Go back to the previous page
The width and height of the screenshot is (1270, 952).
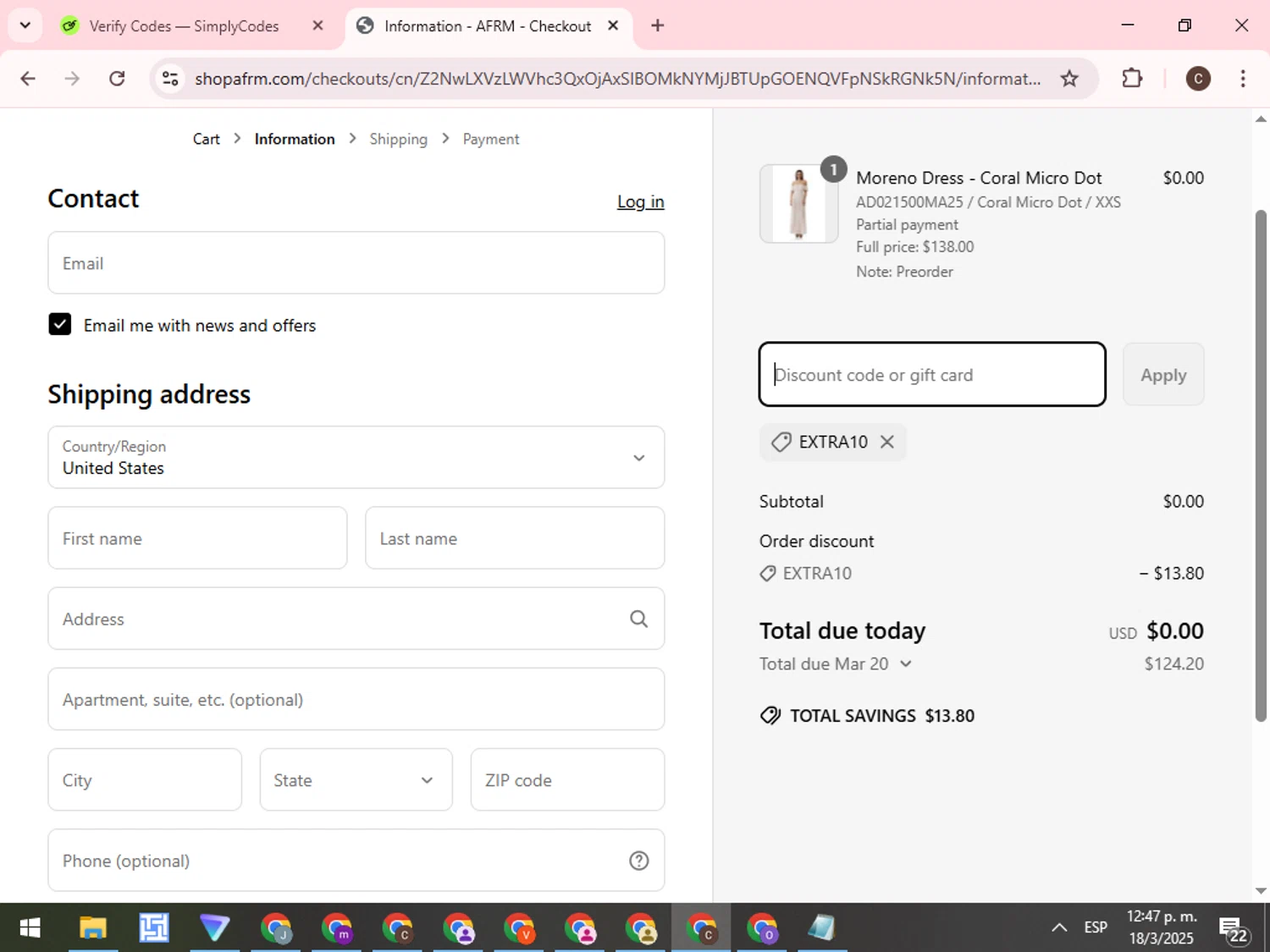coord(28,79)
